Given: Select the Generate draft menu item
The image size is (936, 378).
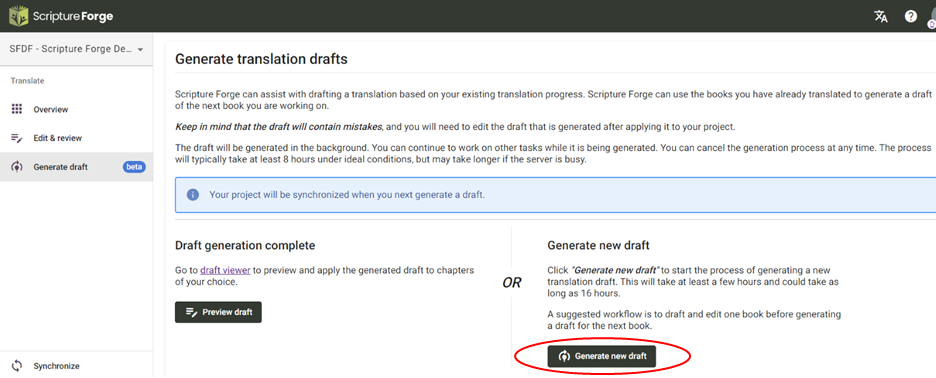Looking at the screenshot, I should pos(76,167).
